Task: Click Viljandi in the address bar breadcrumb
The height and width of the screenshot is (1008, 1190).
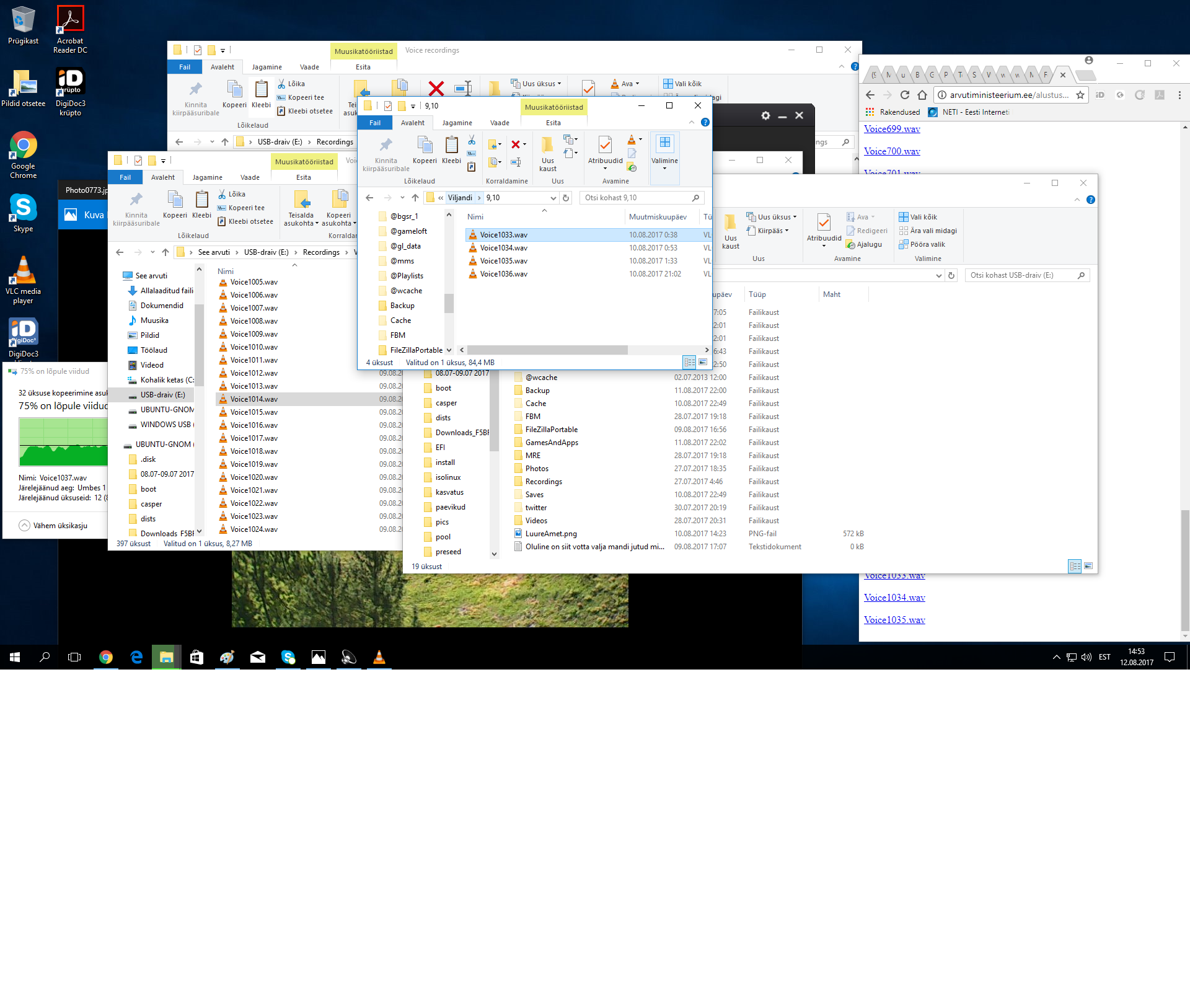Action: point(460,198)
